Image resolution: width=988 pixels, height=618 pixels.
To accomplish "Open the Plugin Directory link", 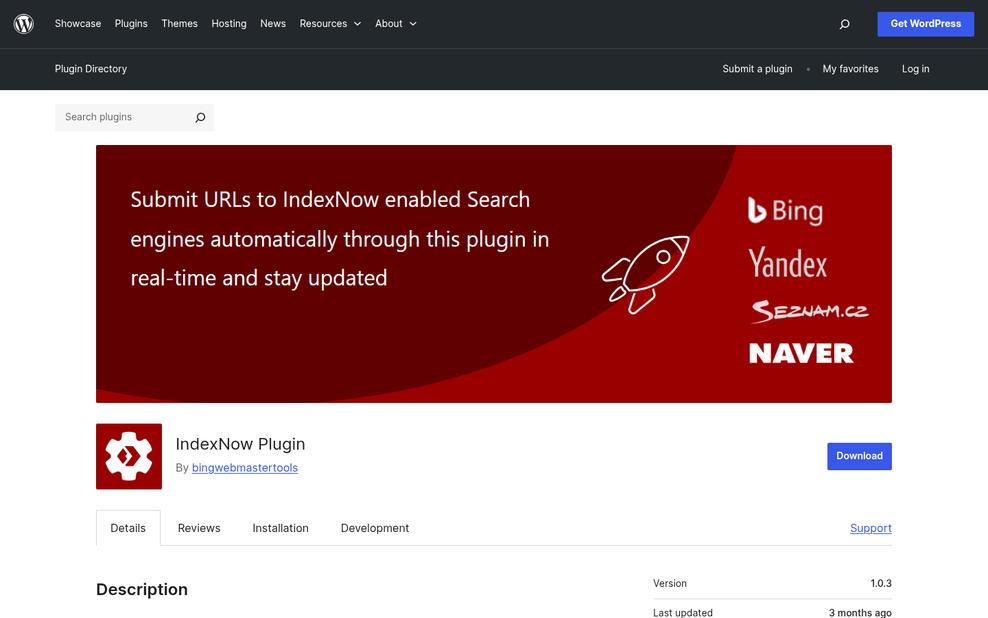I will click(91, 69).
